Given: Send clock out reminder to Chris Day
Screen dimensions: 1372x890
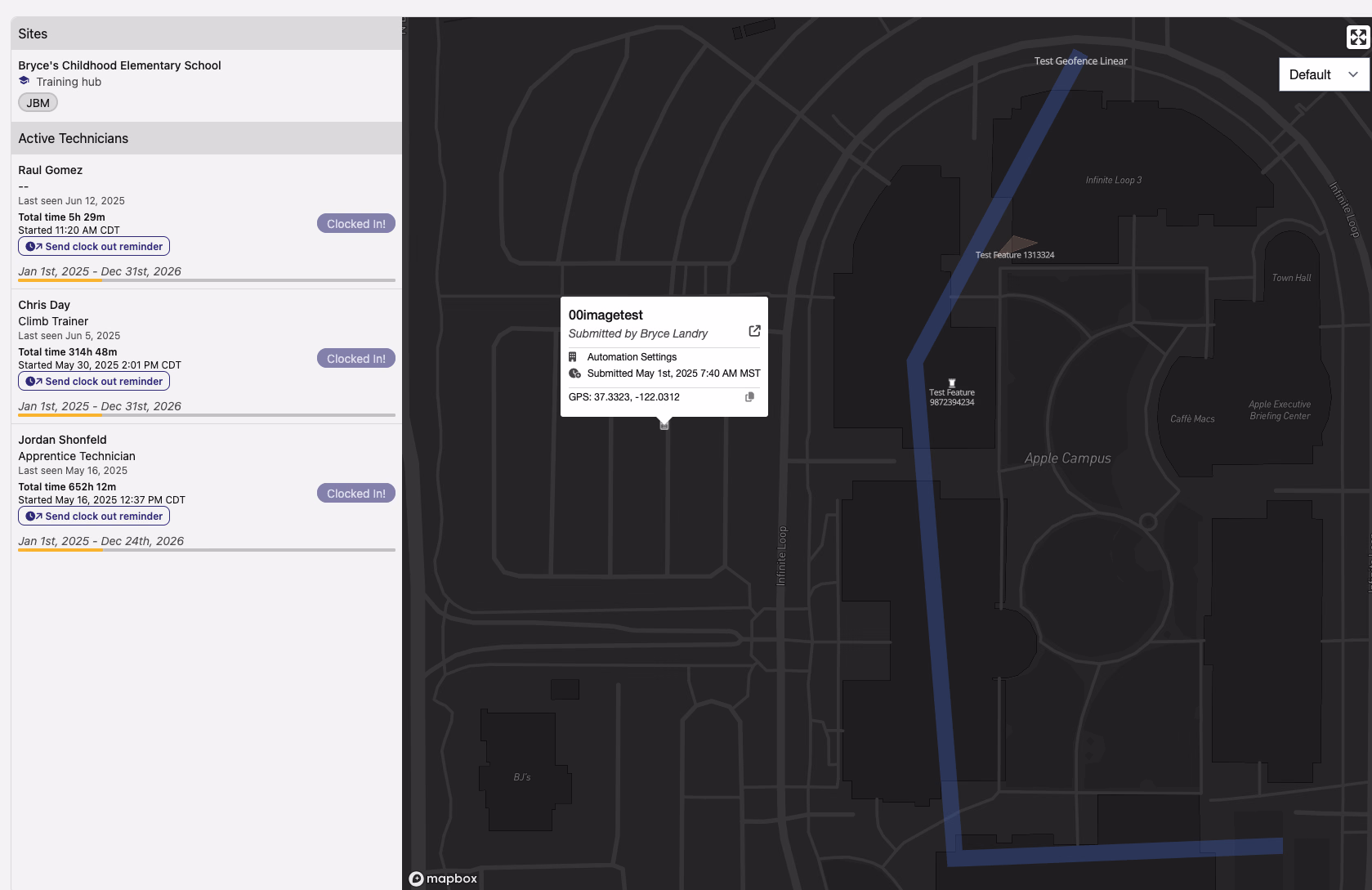Looking at the screenshot, I should pyautogui.click(x=94, y=382).
